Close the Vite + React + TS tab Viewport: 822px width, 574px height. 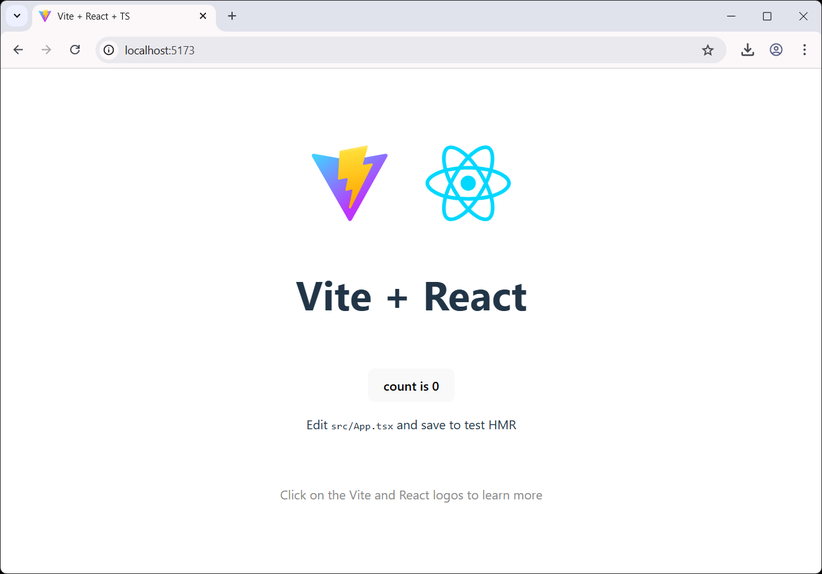(203, 16)
